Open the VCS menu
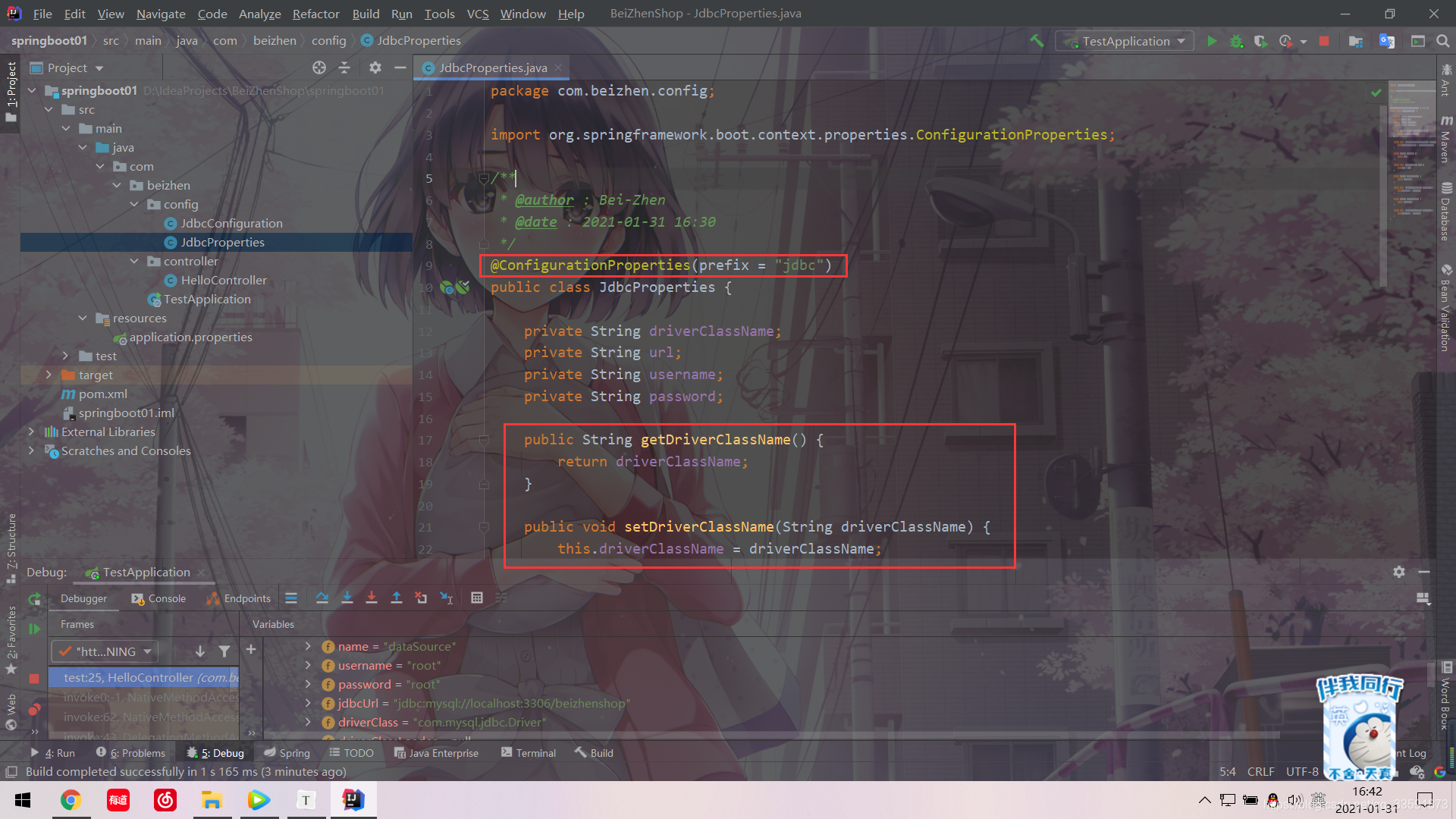The image size is (1456, 819). click(478, 14)
